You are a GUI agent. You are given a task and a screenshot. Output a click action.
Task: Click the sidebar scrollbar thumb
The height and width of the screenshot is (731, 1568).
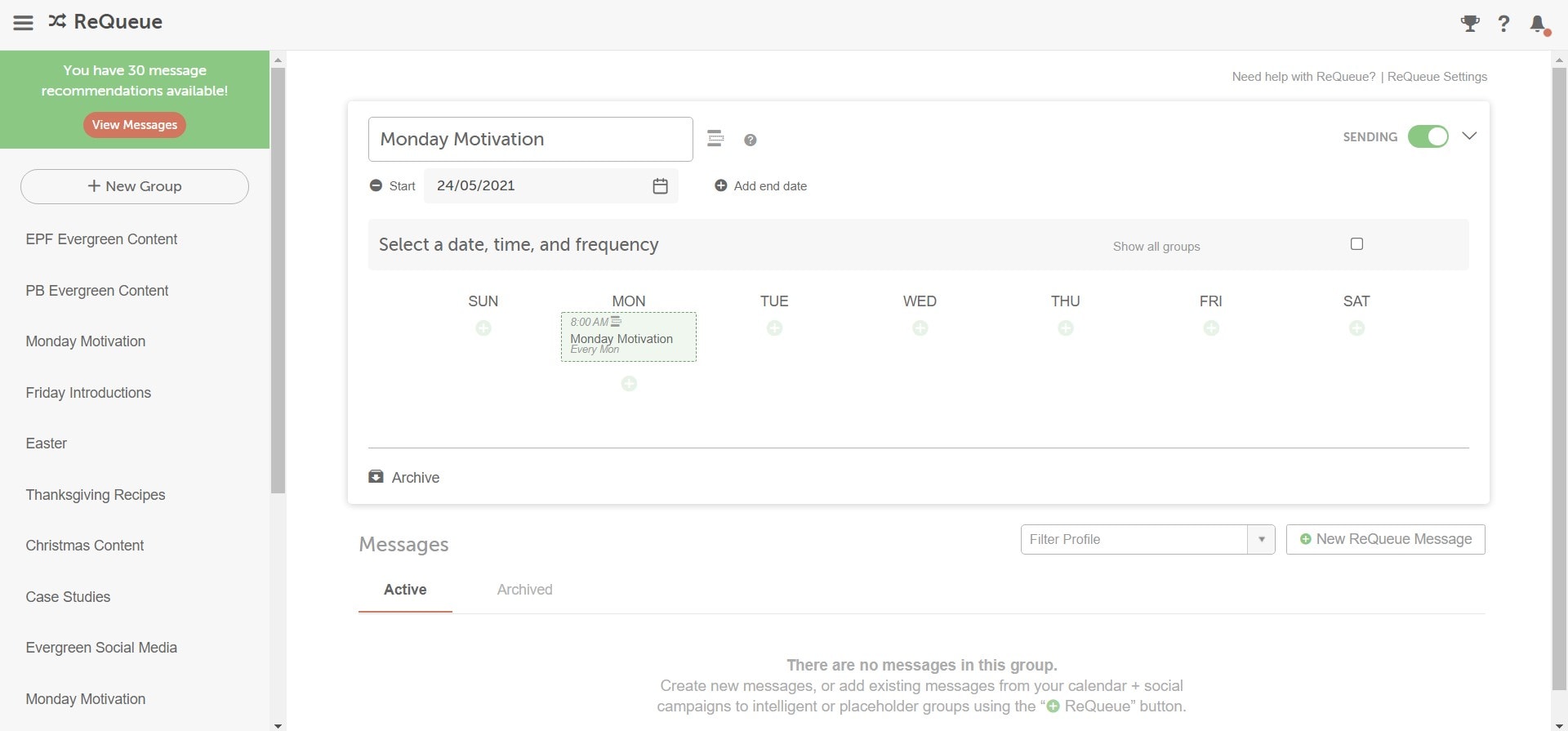tap(278, 280)
